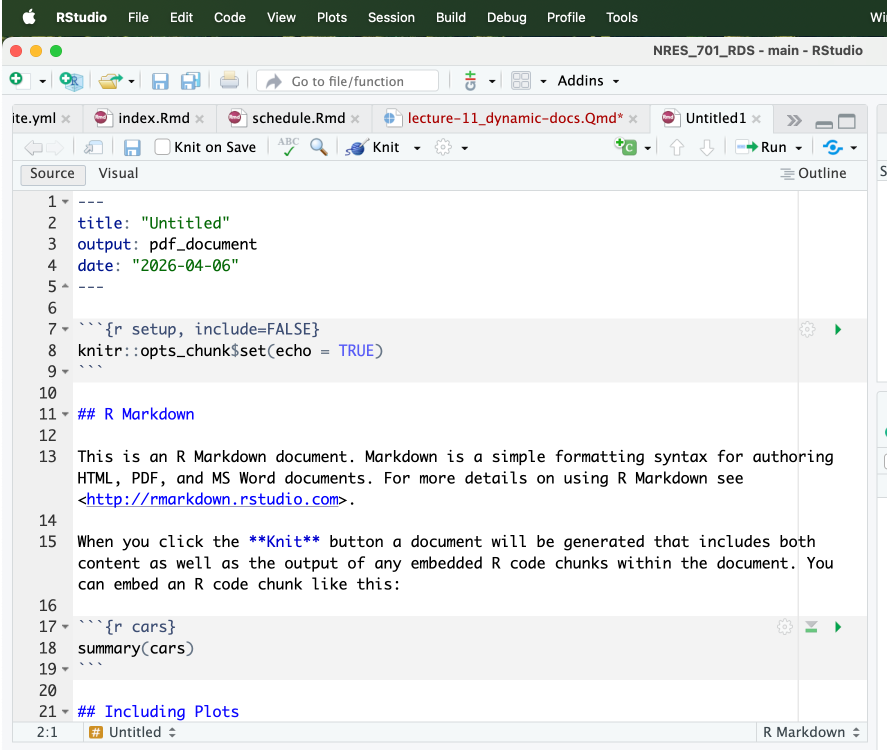Open the rmarkdown.rstudio.com link

(212, 499)
